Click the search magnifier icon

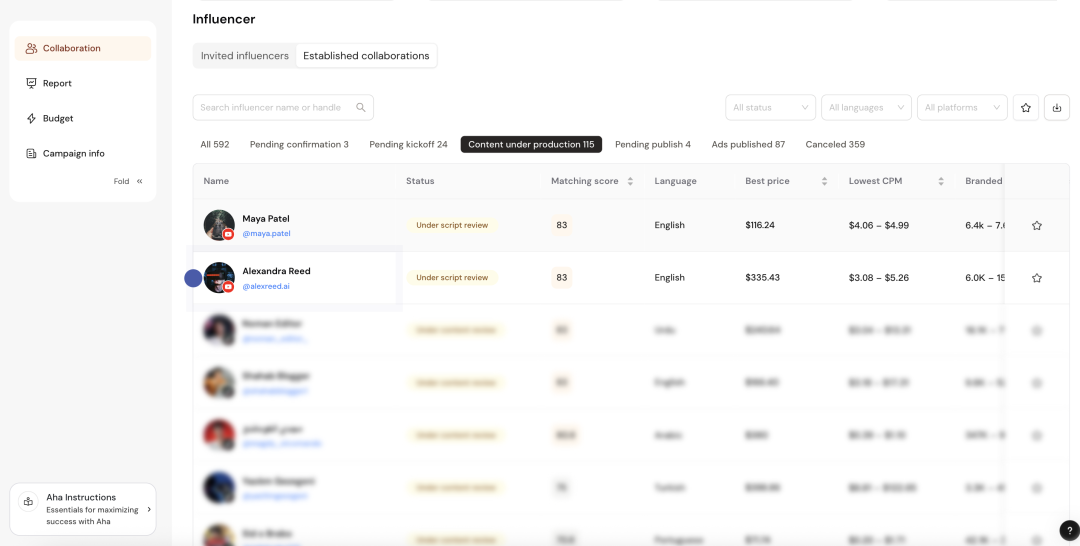click(x=361, y=107)
